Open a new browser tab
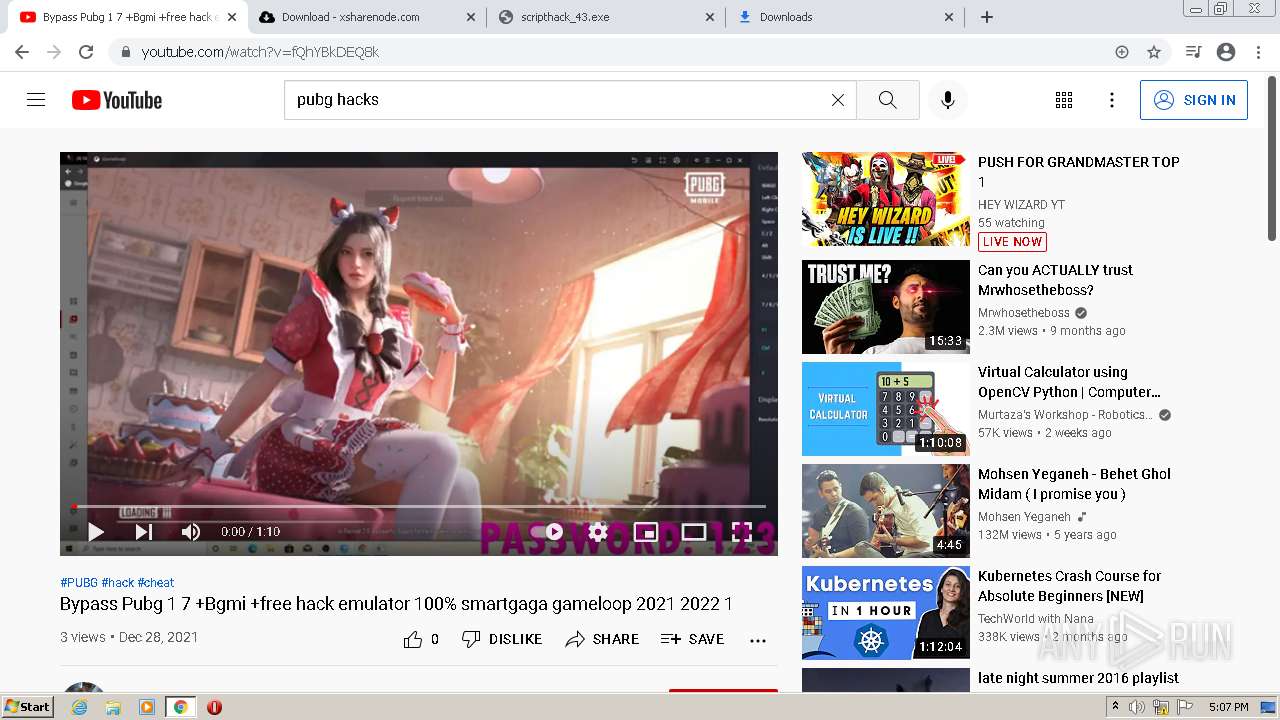The height and width of the screenshot is (720, 1280). click(987, 17)
